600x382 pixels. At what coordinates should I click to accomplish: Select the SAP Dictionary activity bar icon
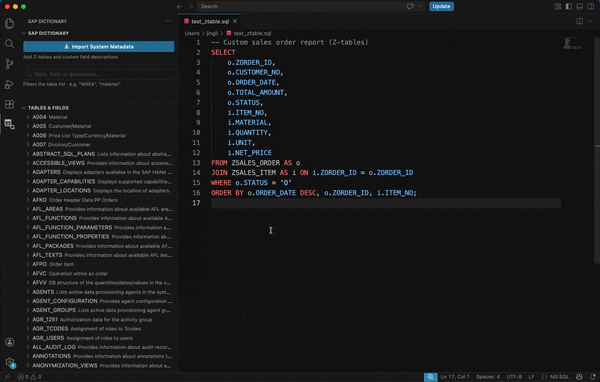(10, 124)
